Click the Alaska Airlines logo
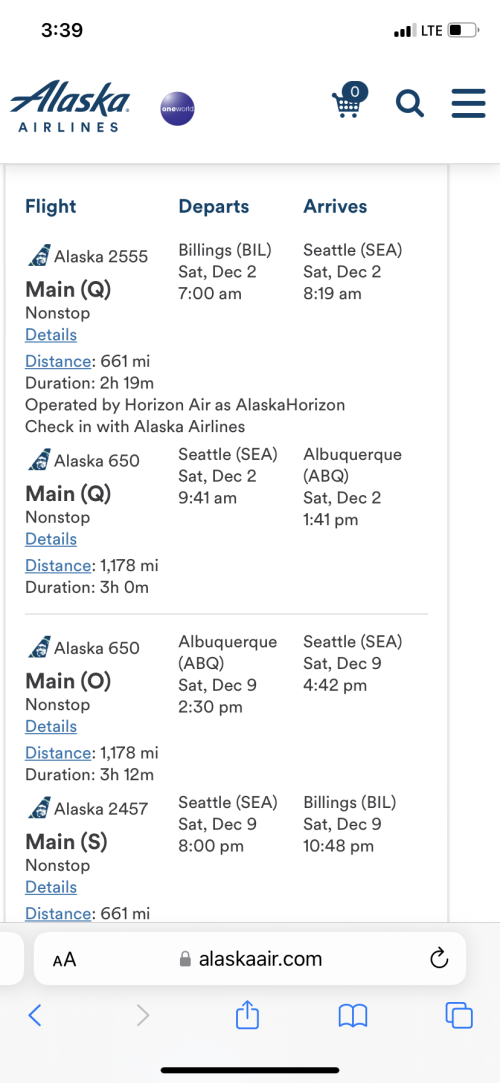Viewport: 500px width, 1083px height. [70, 106]
